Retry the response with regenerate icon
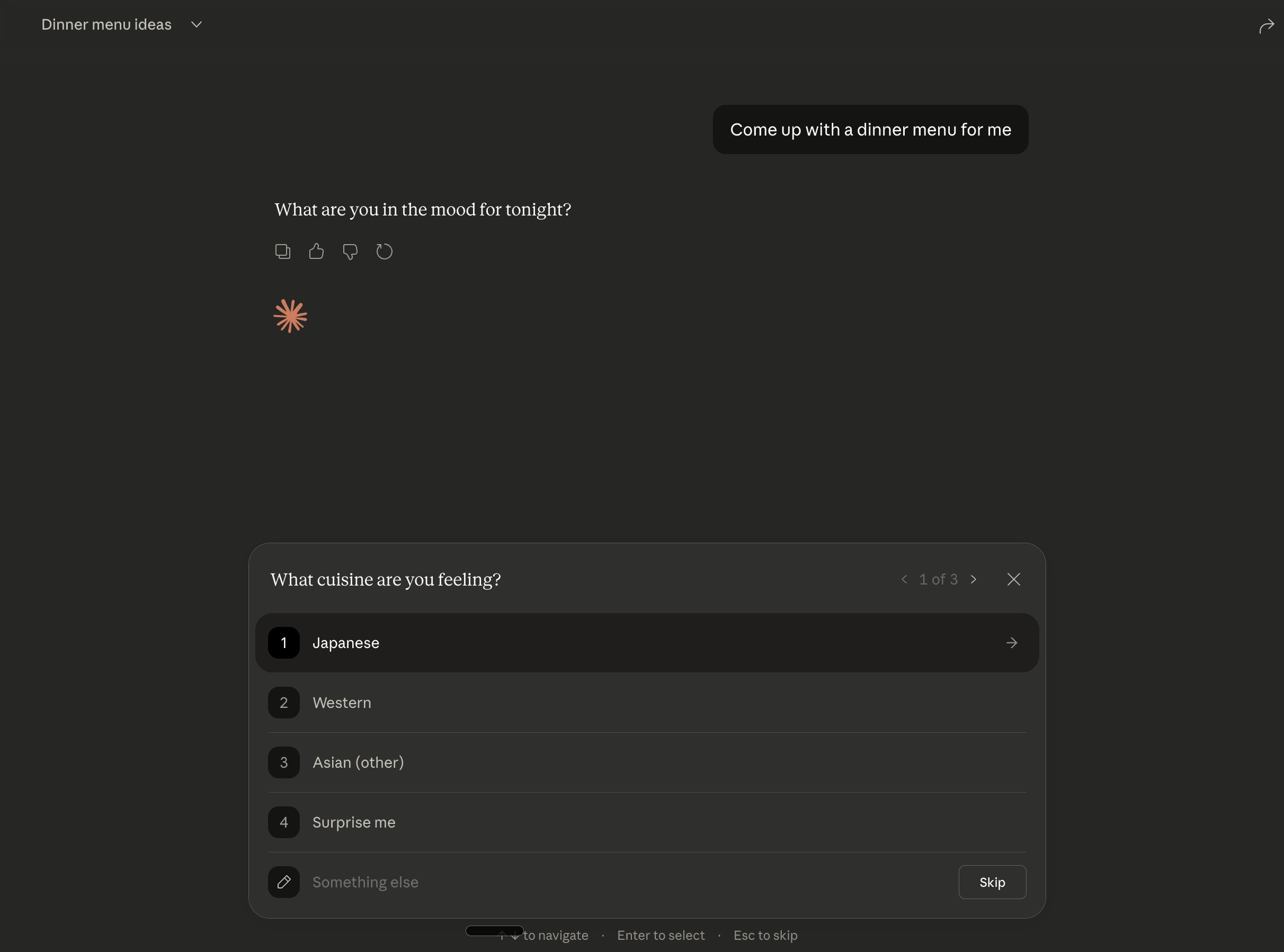The width and height of the screenshot is (1284, 952). [384, 252]
